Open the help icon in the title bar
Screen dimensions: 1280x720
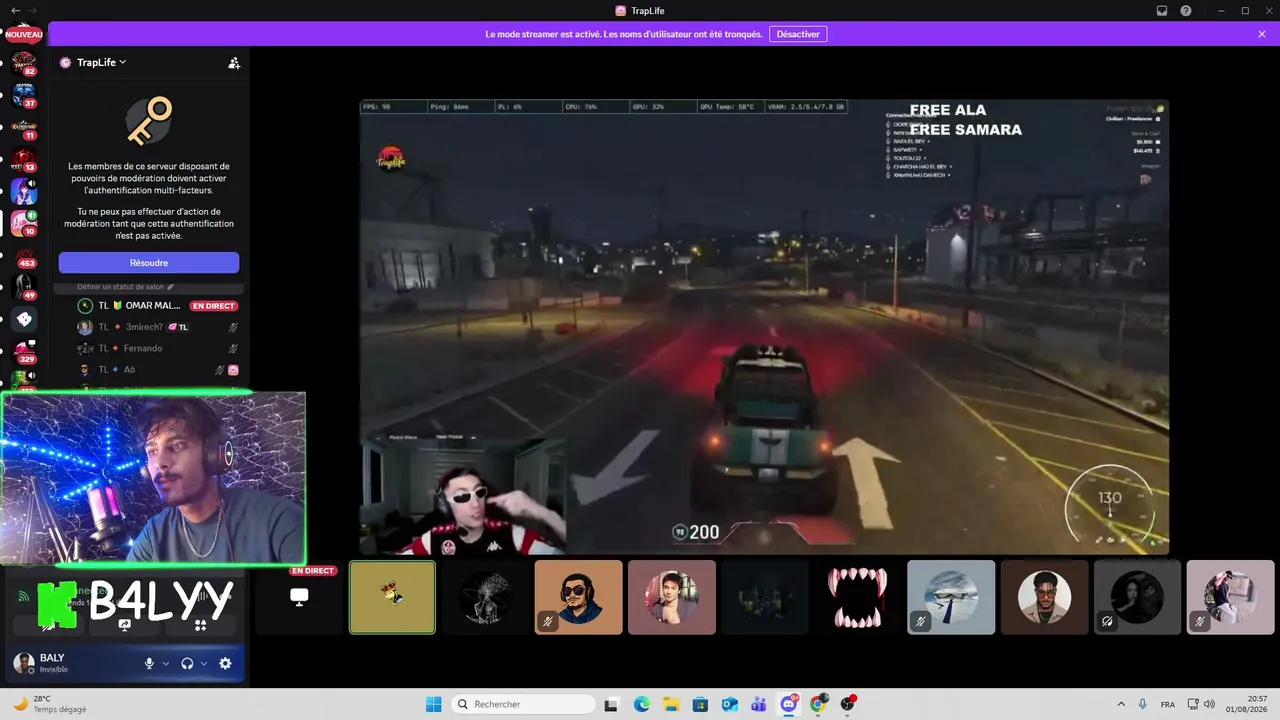[x=1186, y=11]
